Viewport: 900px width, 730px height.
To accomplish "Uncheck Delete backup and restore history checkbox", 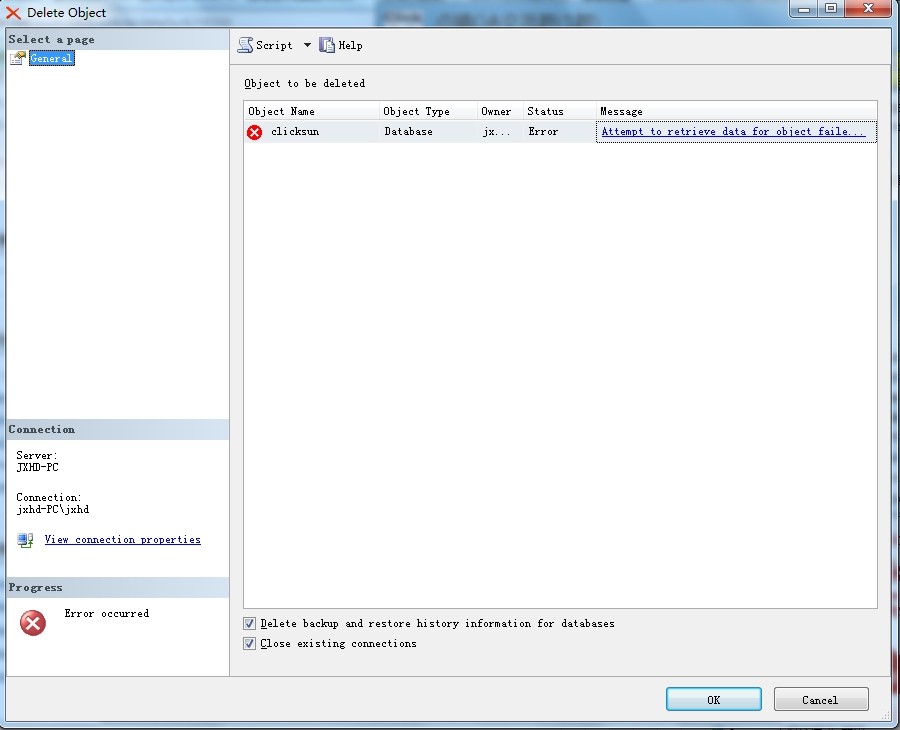I will pos(249,623).
